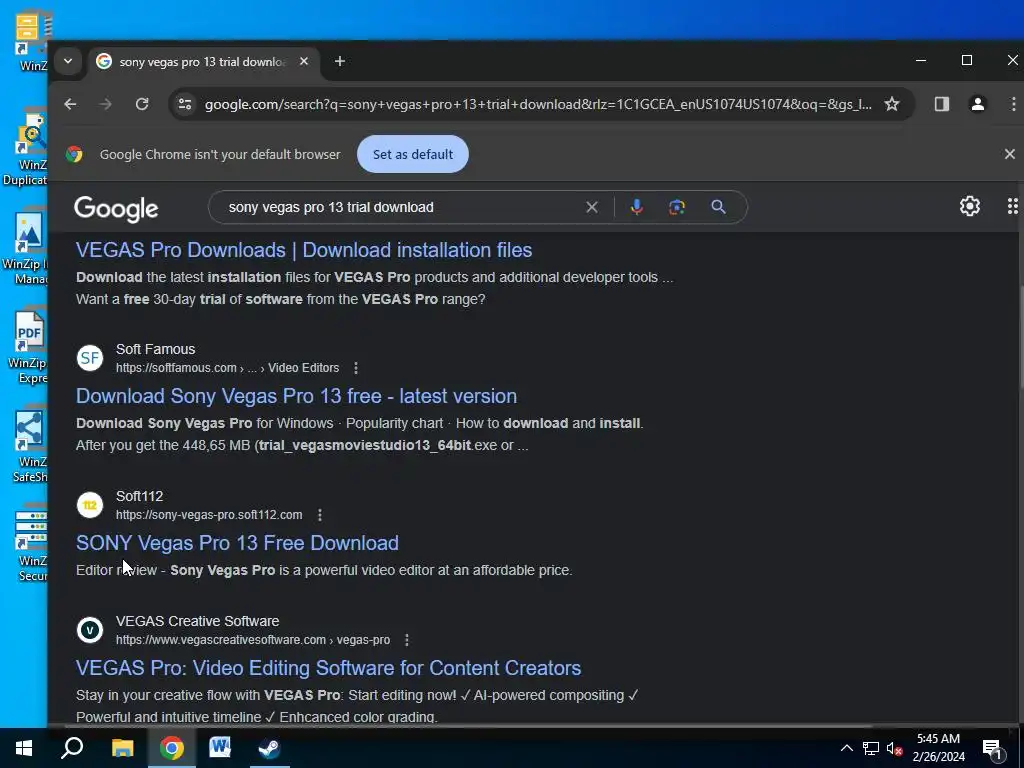
Task: Open Chrome side panel
Action: tap(941, 104)
